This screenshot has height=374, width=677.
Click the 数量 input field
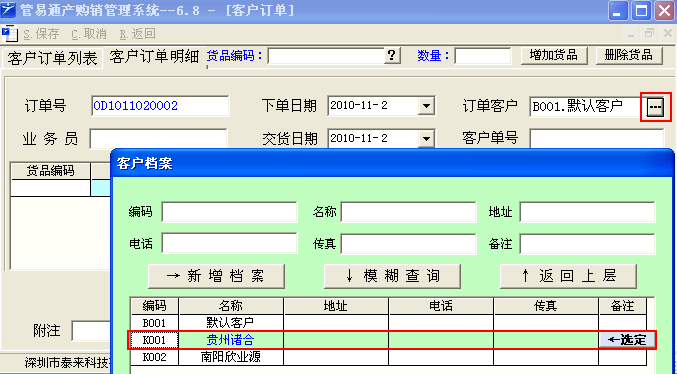click(x=483, y=56)
